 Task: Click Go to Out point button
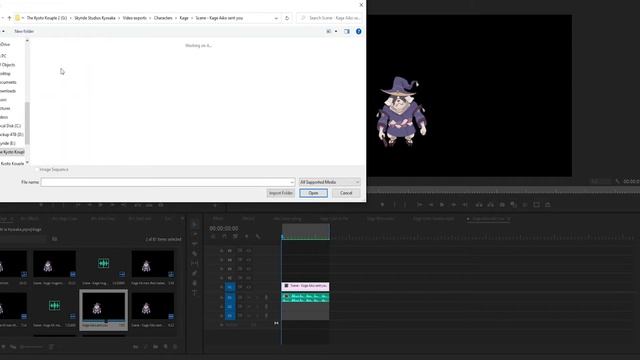[x=465, y=204]
